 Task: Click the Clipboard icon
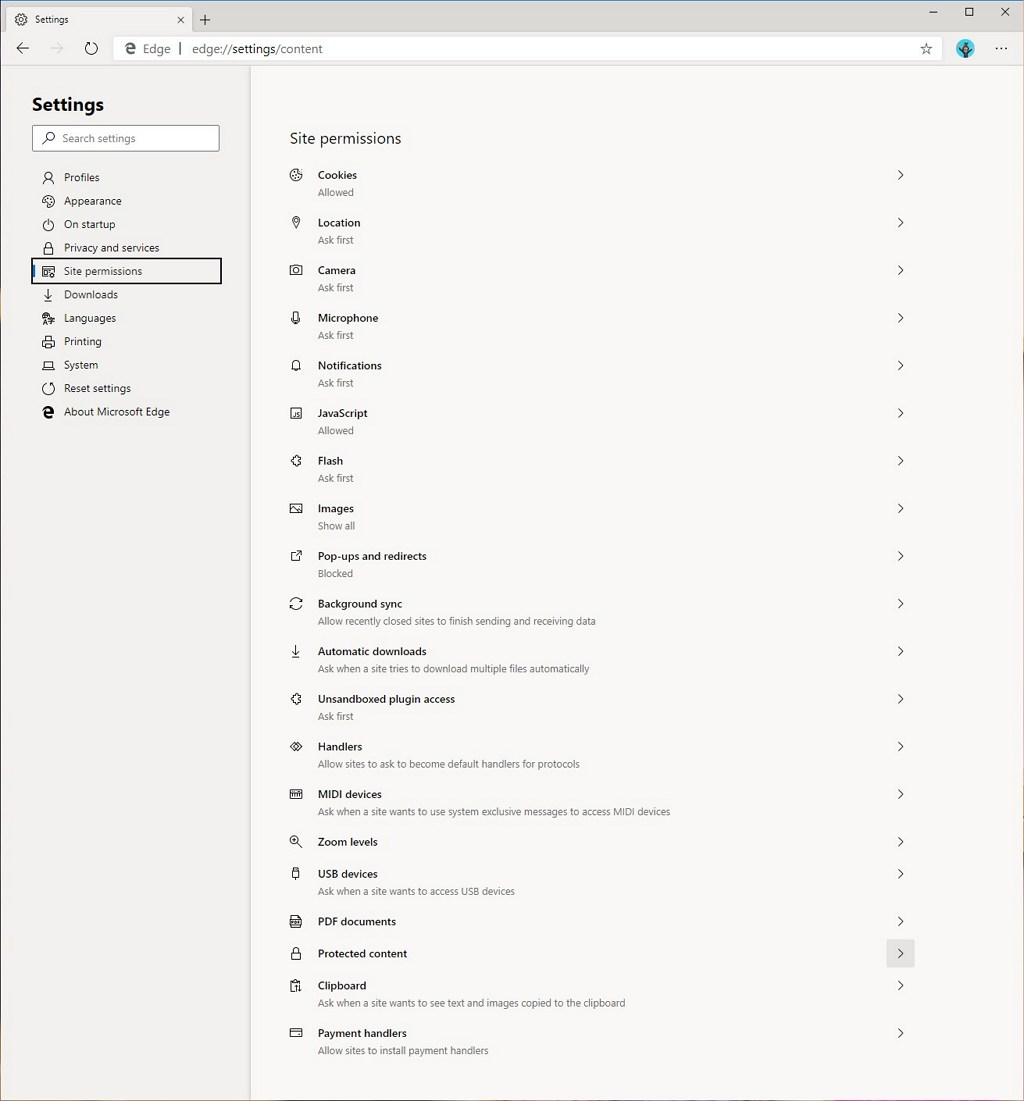296,986
